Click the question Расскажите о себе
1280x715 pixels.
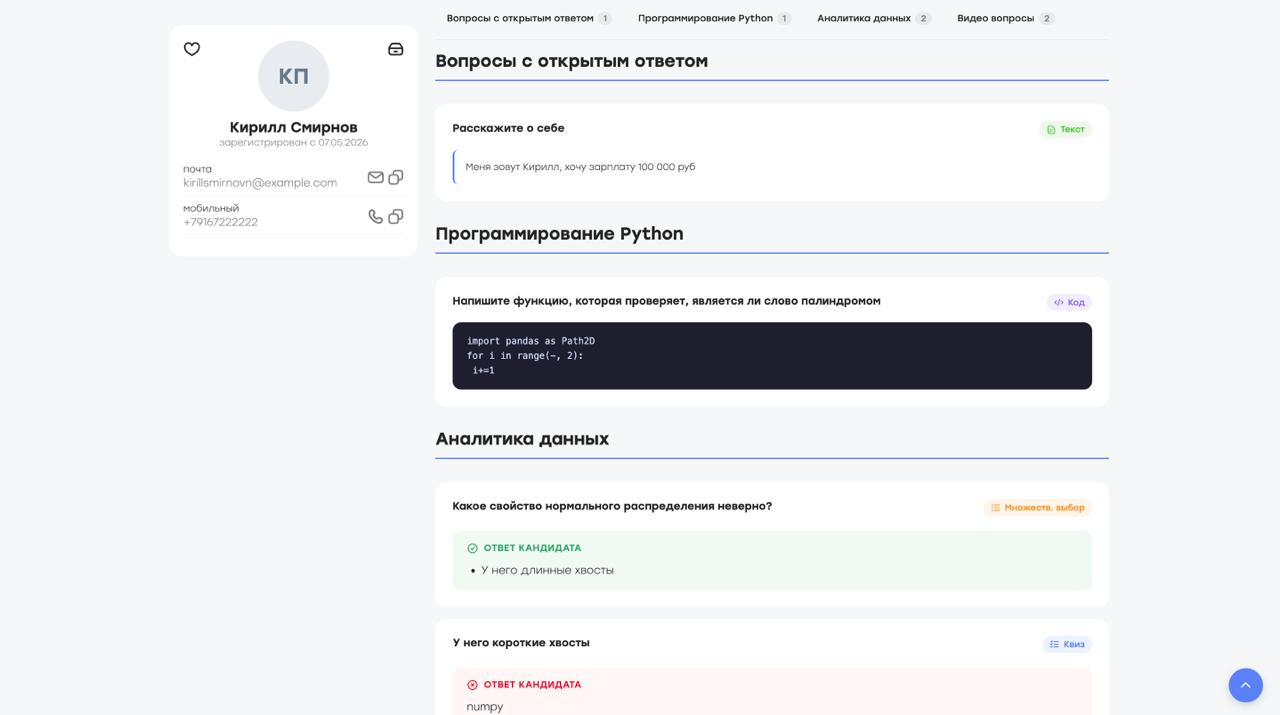(508, 128)
